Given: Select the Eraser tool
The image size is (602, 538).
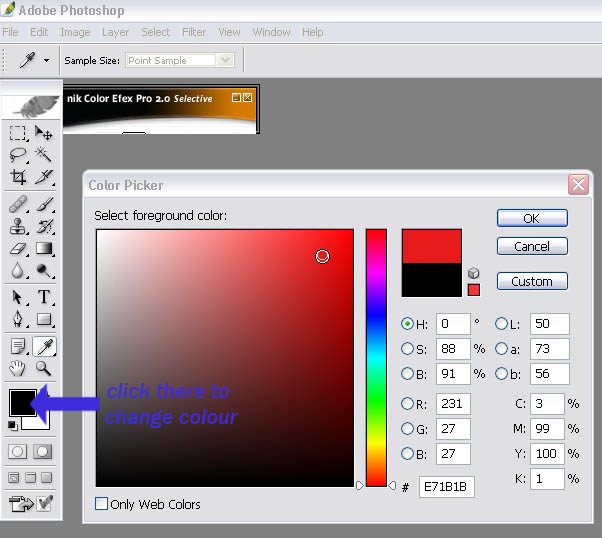Looking at the screenshot, I should (18, 248).
